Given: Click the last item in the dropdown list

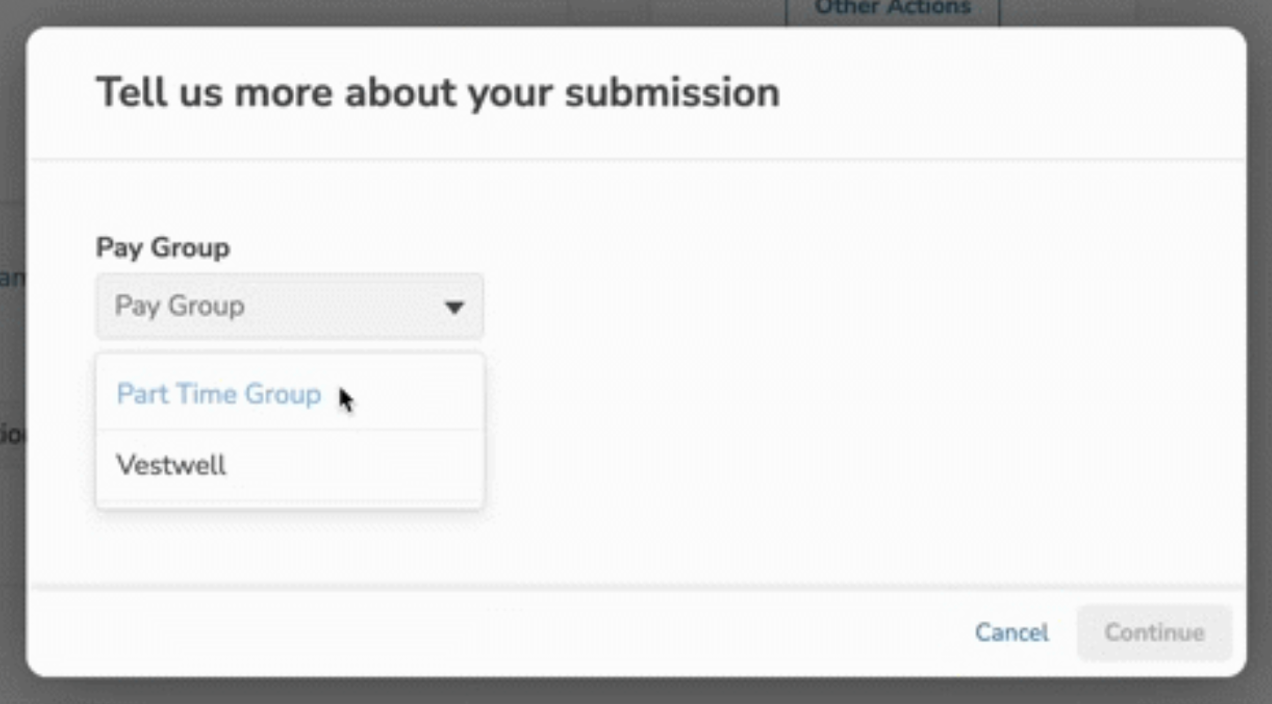Looking at the screenshot, I should click(172, 465).
